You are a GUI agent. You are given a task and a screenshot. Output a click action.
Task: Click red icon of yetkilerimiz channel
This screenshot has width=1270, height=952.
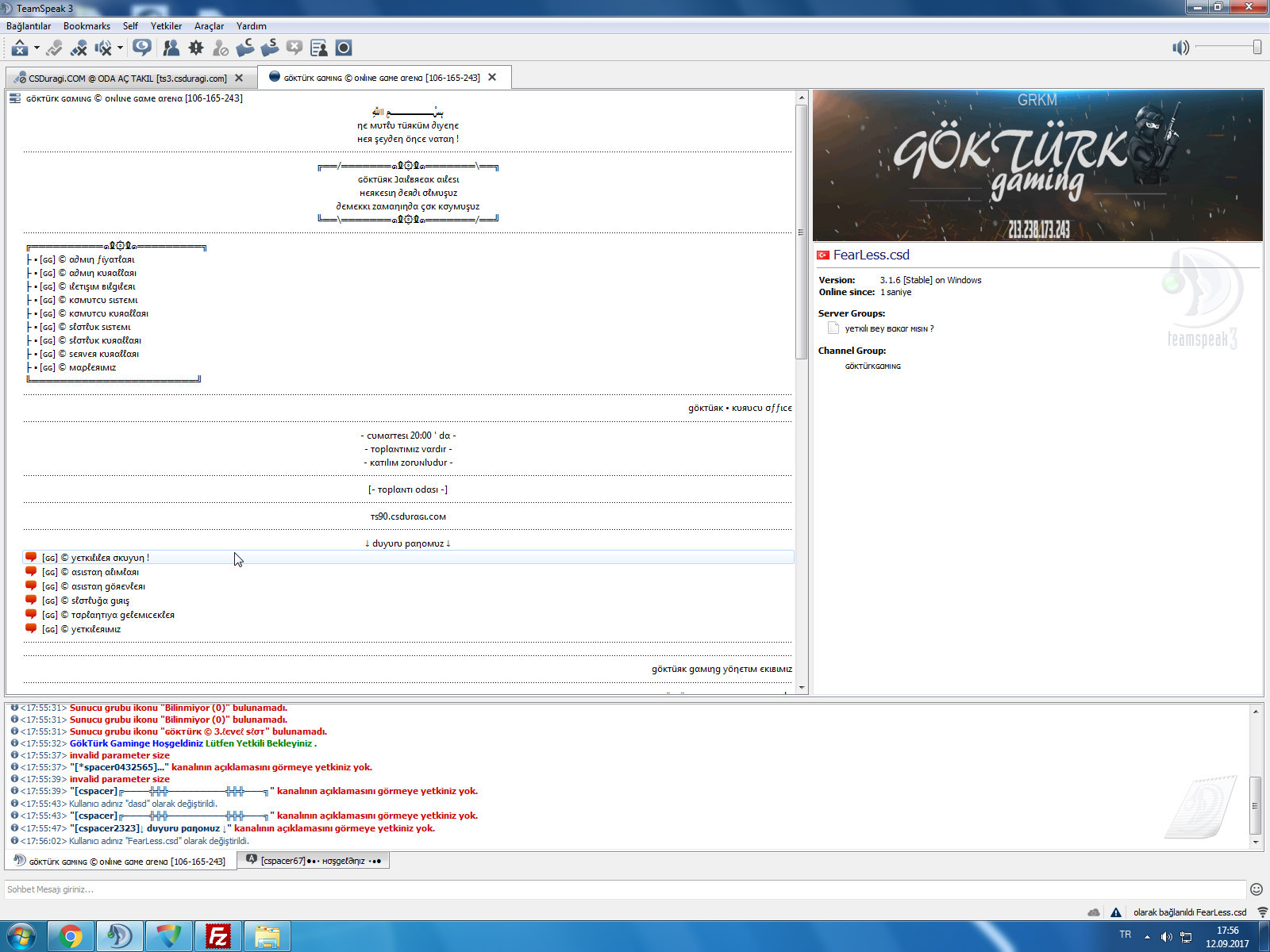coord(31,628)
